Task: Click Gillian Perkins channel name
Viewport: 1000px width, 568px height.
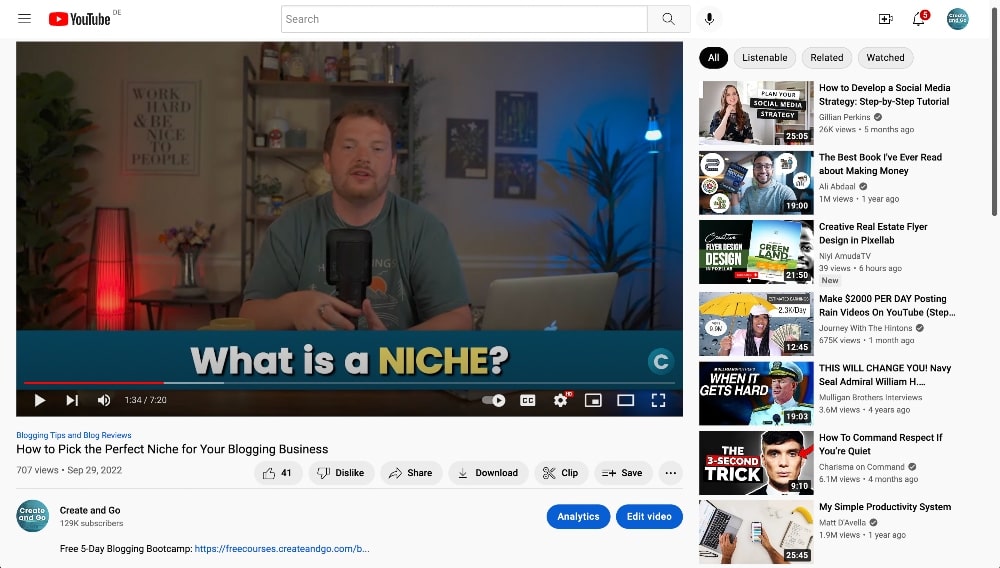Action: pos(844,117)
